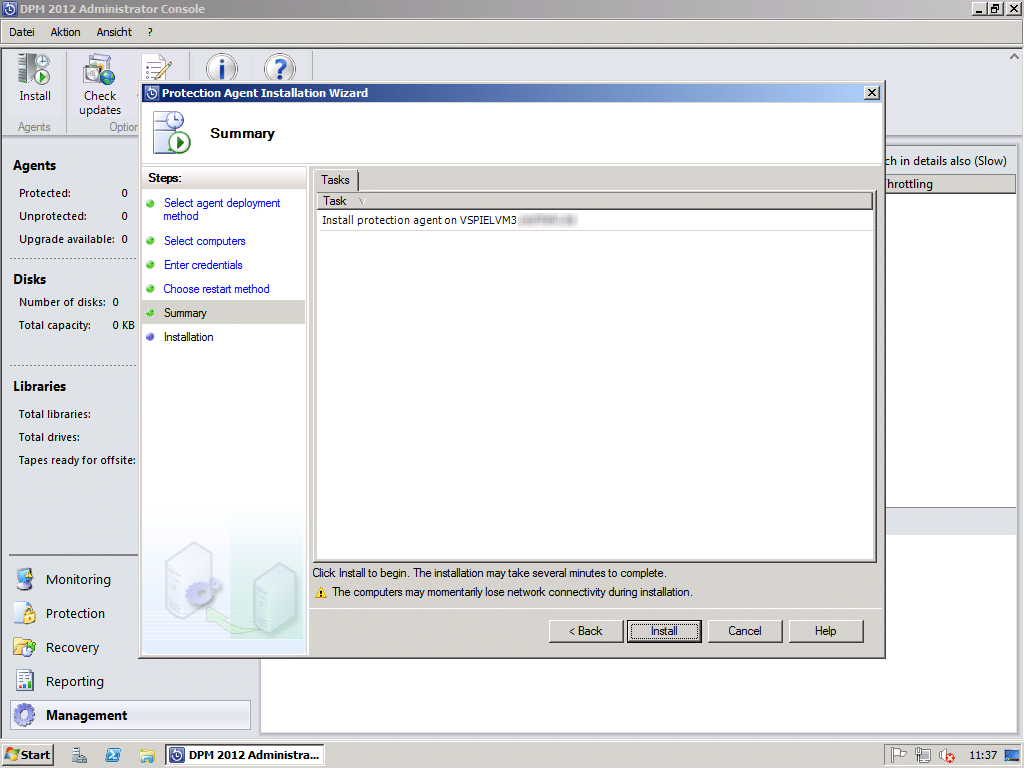The image size is (1024, 768).
Task: Click the Installation step in the list
Action: pos(188,337)
